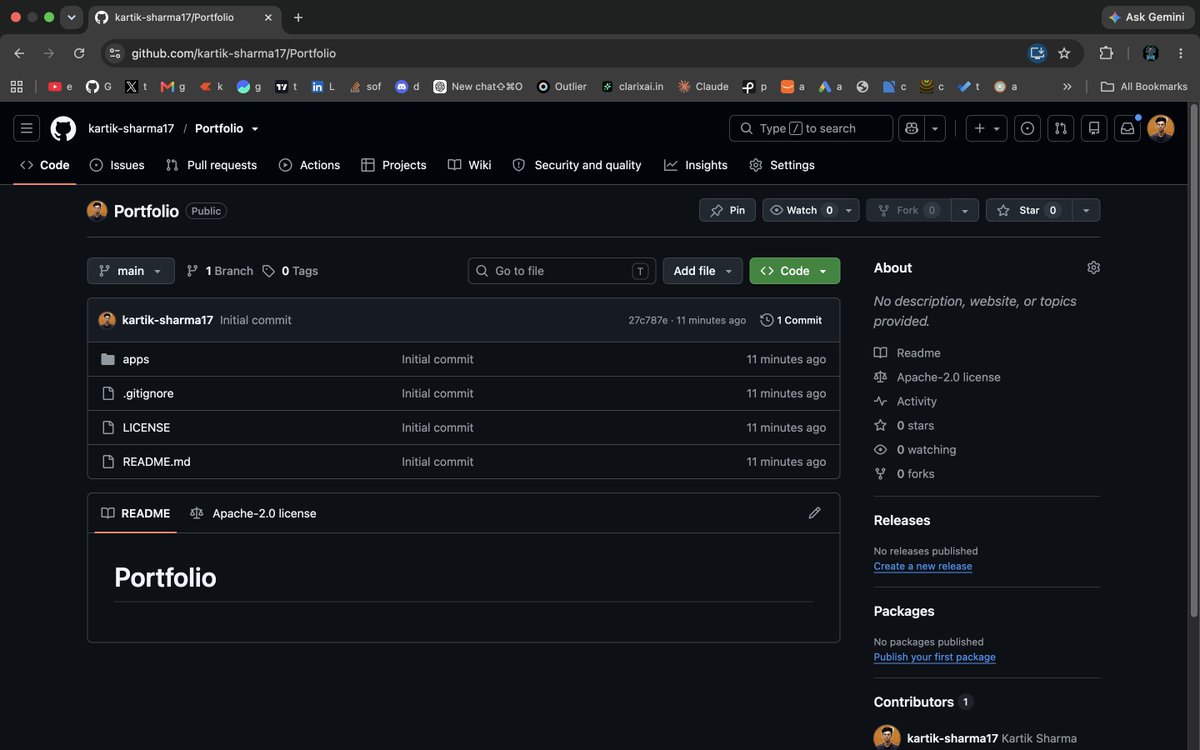The width and height of the screenshot is (1200, 750).
Task: Open the repositories icon in the top header
Action: point(1094,128)
